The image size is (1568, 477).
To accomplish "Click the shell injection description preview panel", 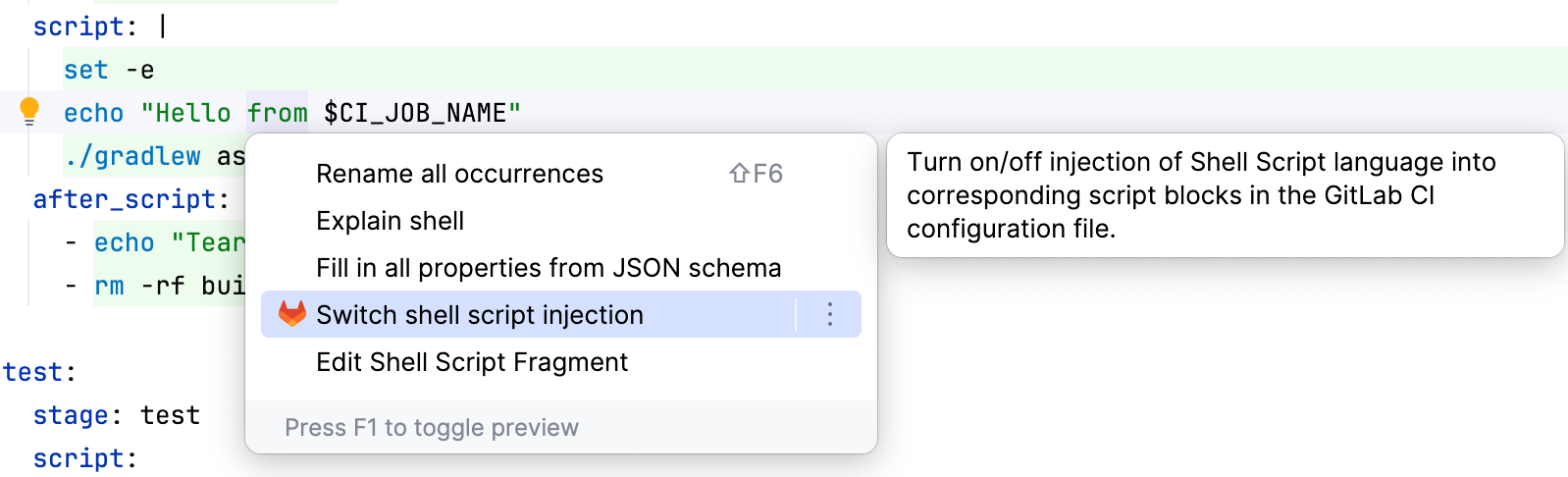I will [x=1224, y=195].
